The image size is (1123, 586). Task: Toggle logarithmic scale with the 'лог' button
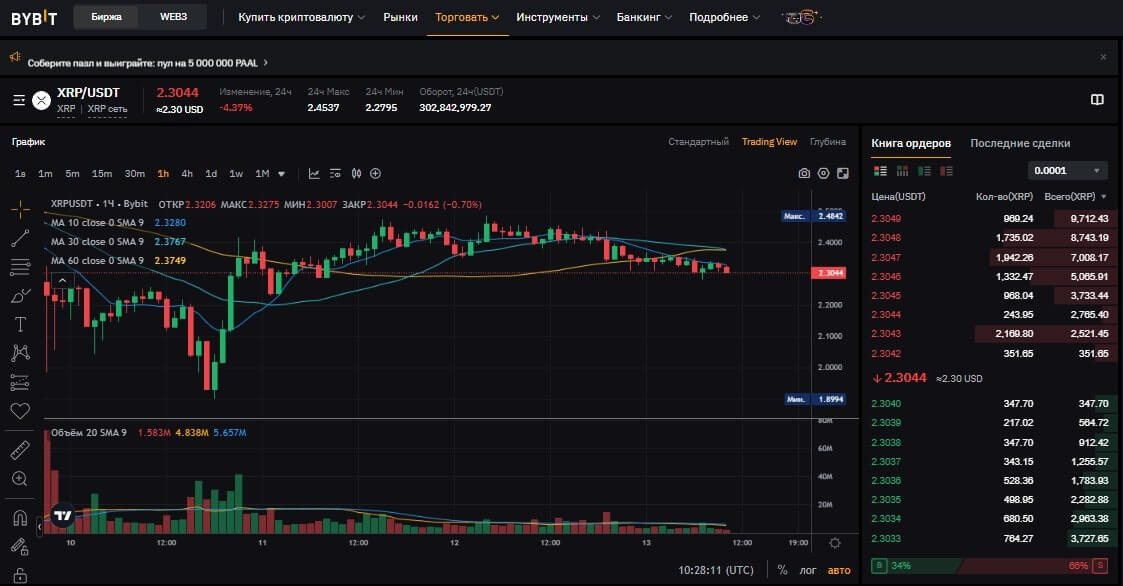[808, 570]
